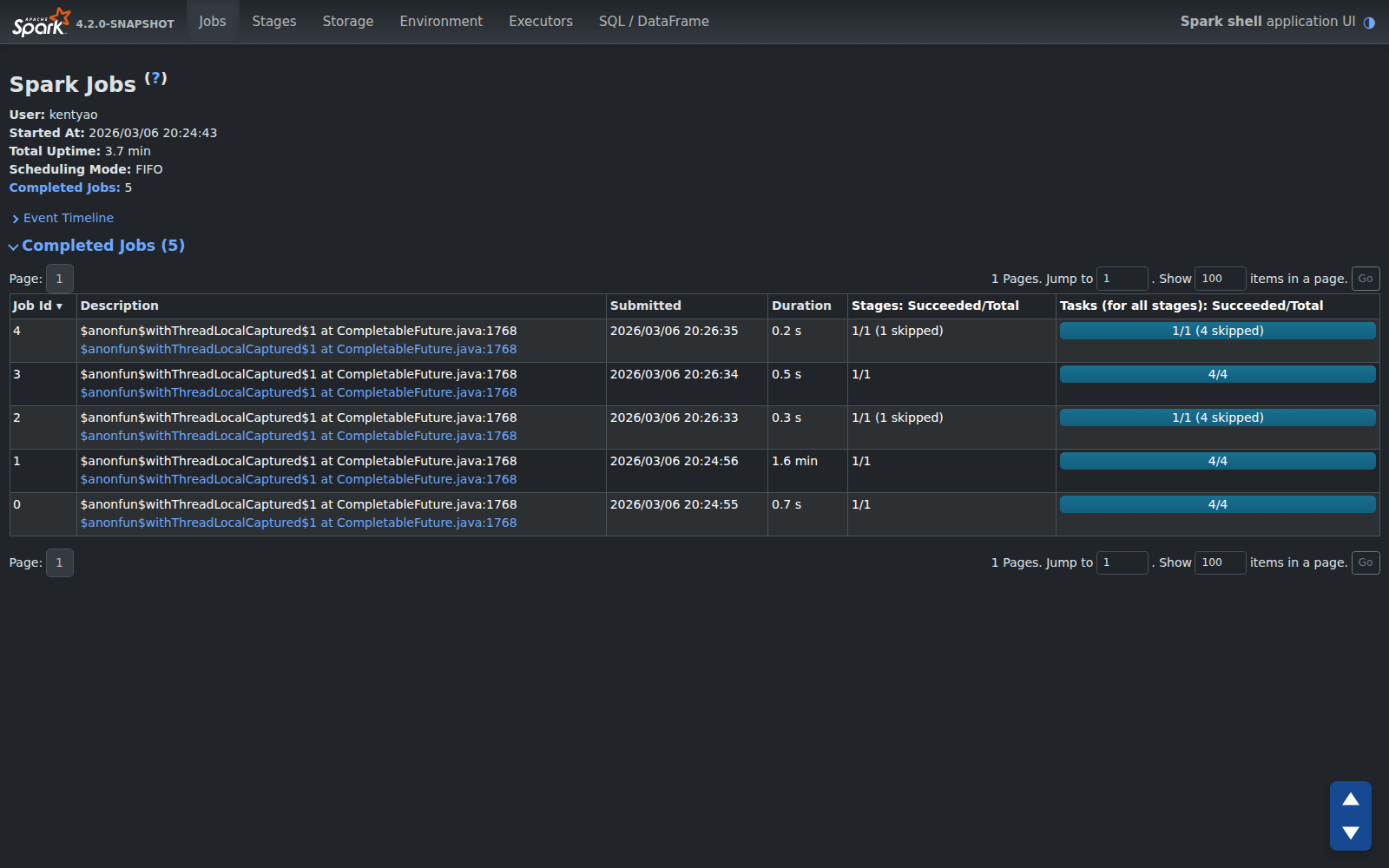This screenshot has height=868, width=1389.
Task: Jump to bottom with the down arrow button
Action: 1351,832
